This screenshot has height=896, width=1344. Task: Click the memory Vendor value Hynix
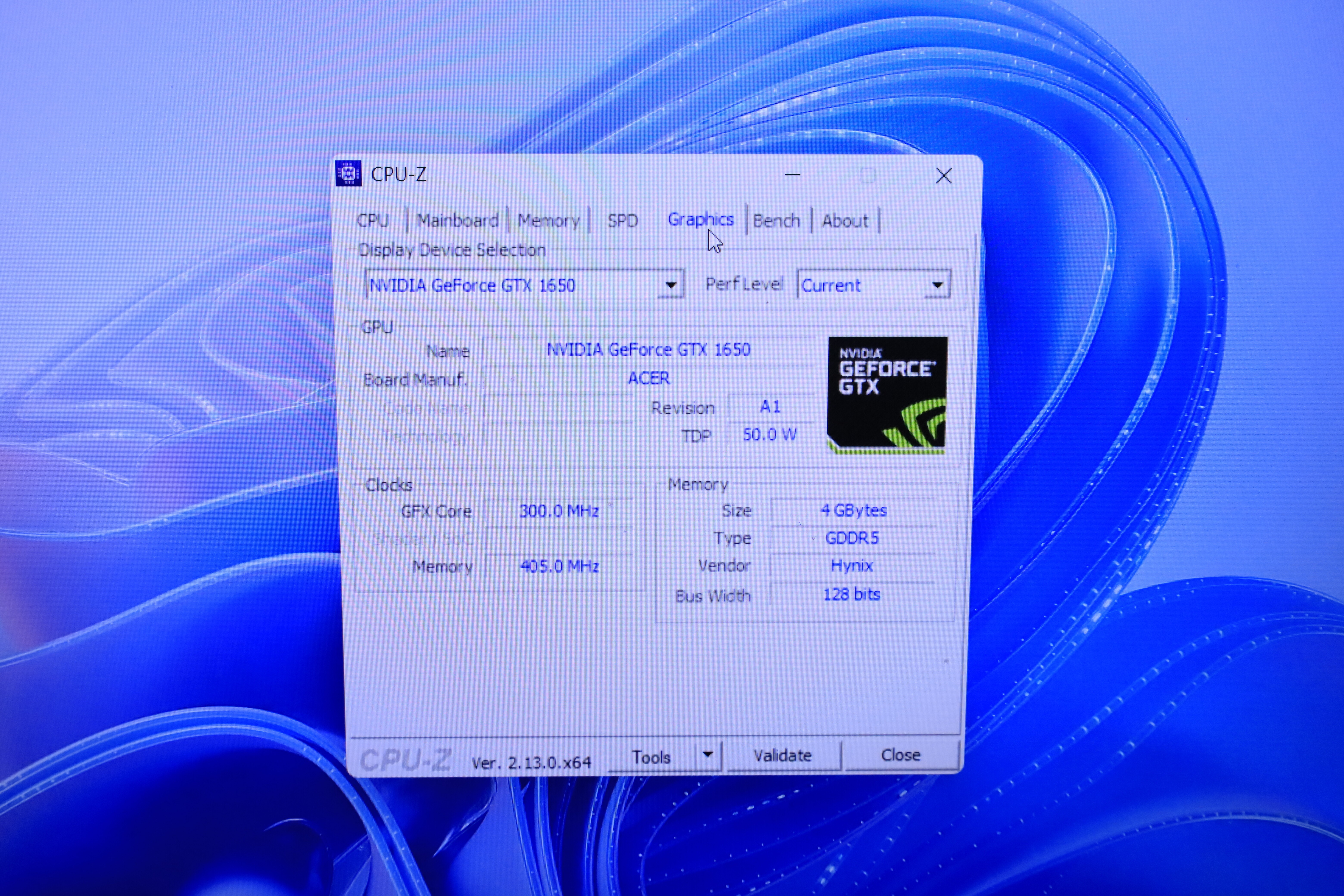click(852, 566)
